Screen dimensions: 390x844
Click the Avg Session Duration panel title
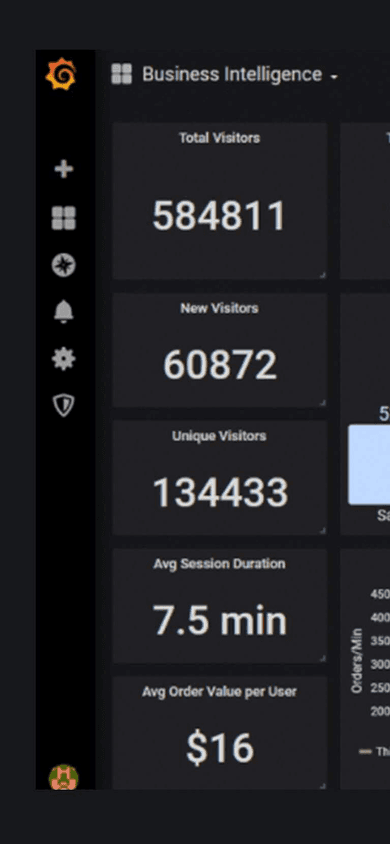click(x=219, y=564)
